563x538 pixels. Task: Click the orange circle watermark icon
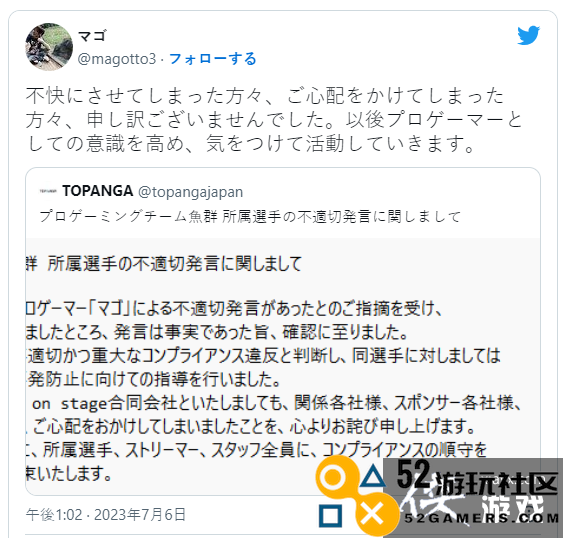coord(334,477)
